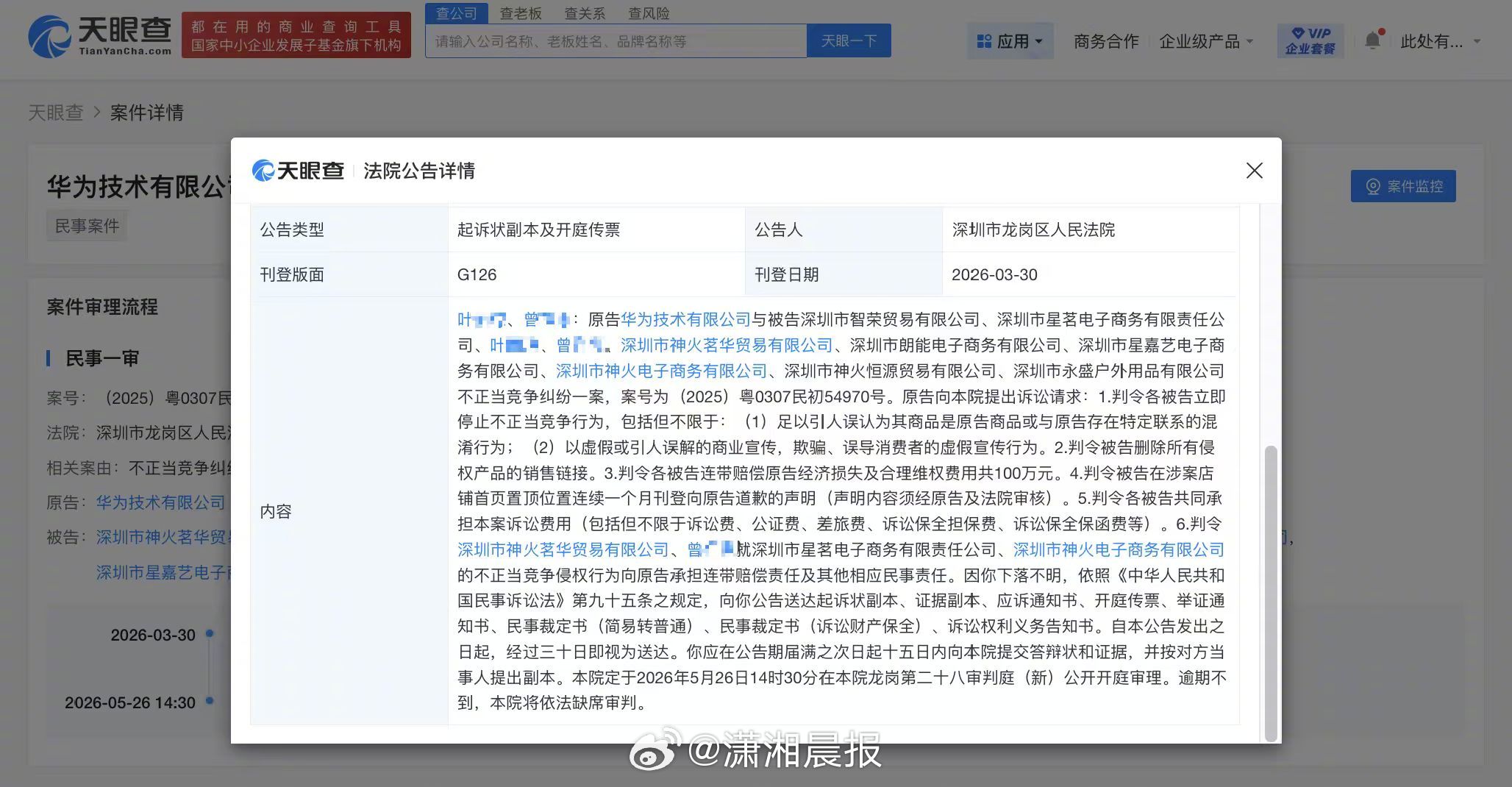The width and height of the screenshot is (1512, 787).
Task: Click the blue timeline dot beside 2026-03-30
Action: 208,633
